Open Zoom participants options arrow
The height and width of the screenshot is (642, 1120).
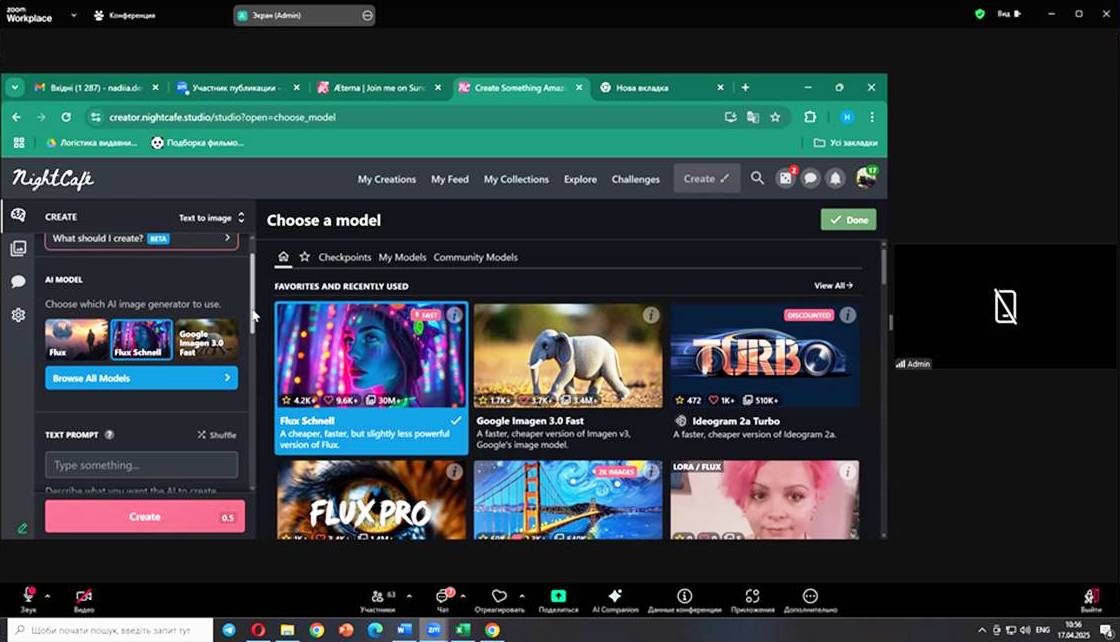(408, 596)
